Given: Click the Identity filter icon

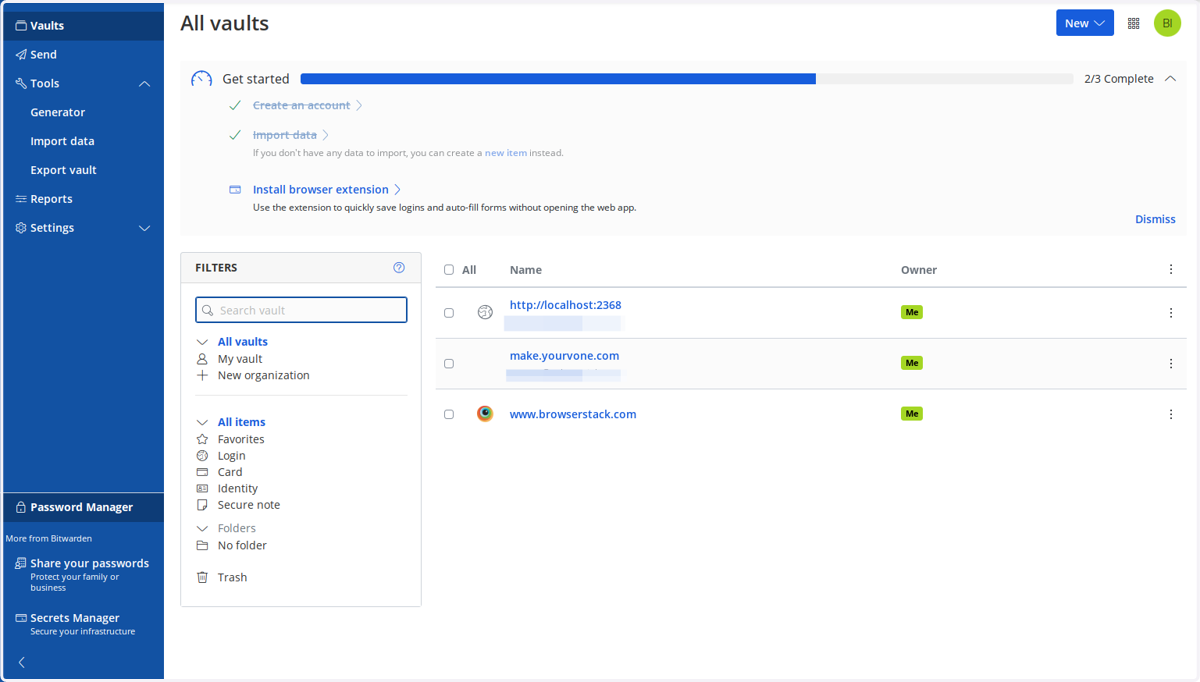Looking at the screenshot, I should pos(202,488).
